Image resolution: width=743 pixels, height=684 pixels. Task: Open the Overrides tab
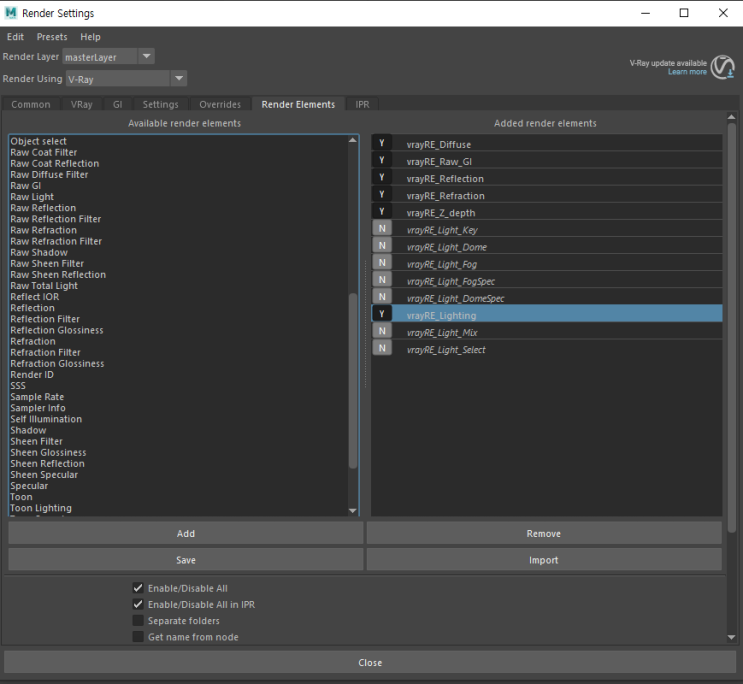219,104
